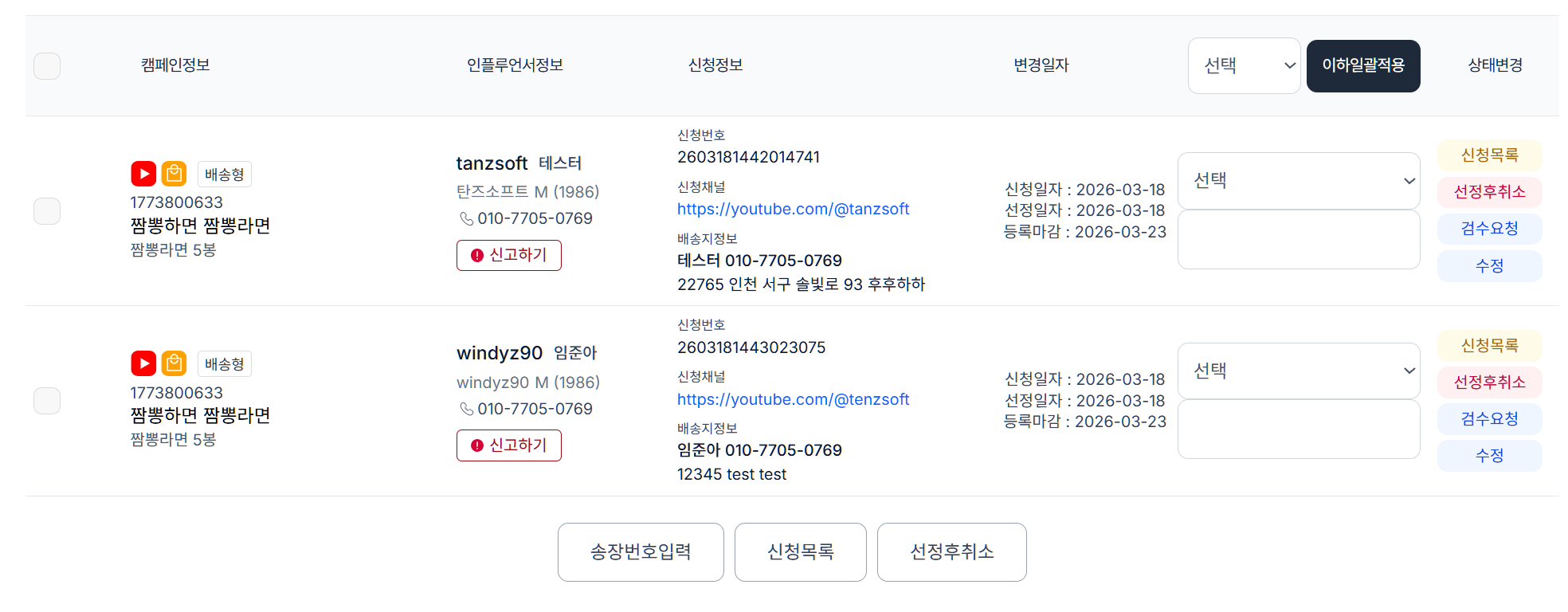Viewport: 1568px width, 612px height.
Task: Click the phone icon next to tanzsoft's number
Action: point(467,218)
